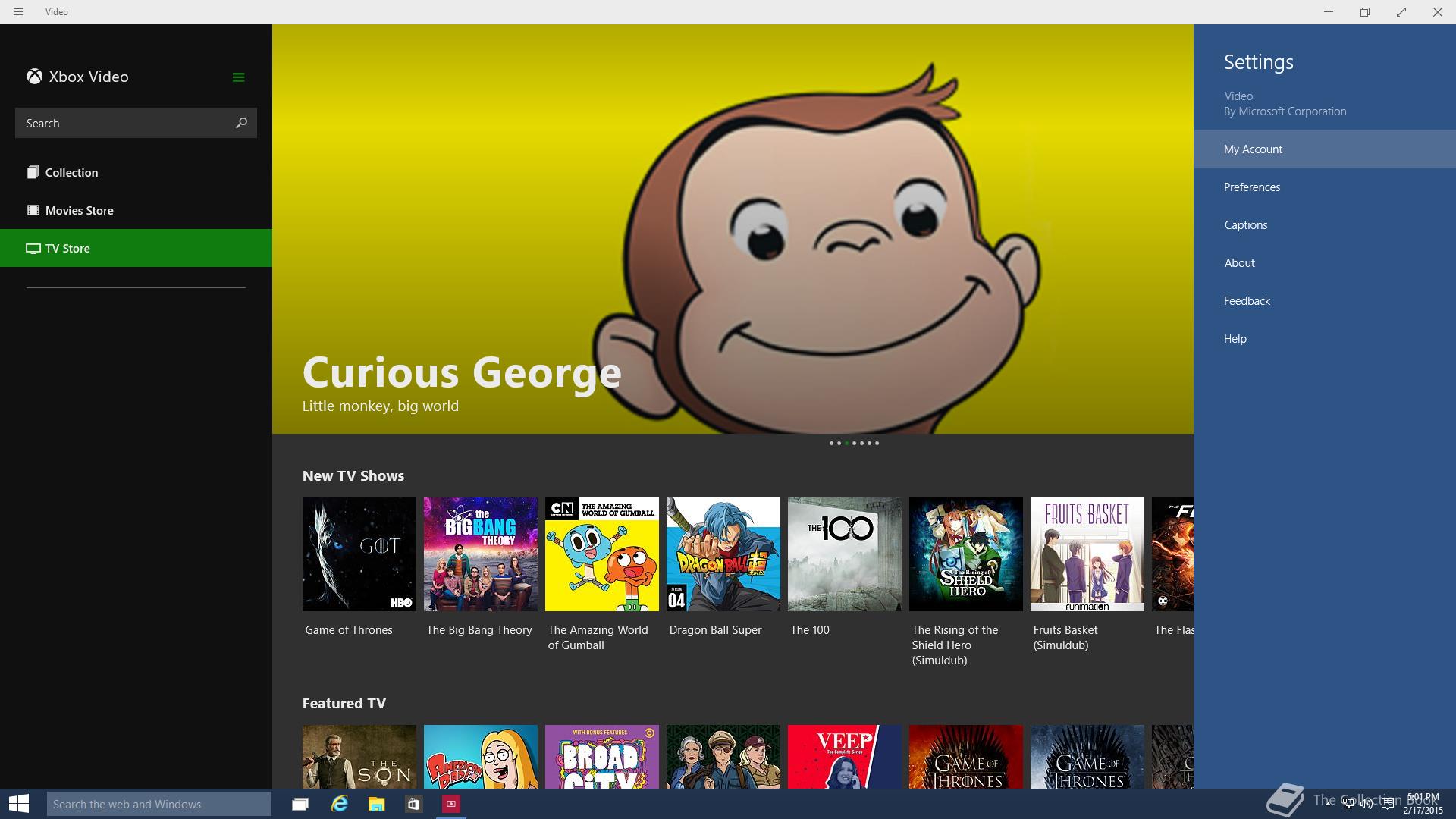This screenshot has width=1456, height=819.
Task: Open Preferences in Settings
Action: 1325,187
